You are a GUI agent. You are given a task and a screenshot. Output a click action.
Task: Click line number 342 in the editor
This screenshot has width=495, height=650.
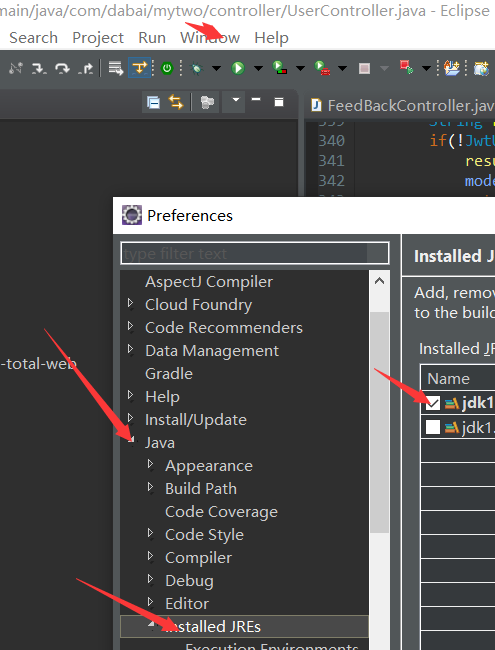coord(331,181)
